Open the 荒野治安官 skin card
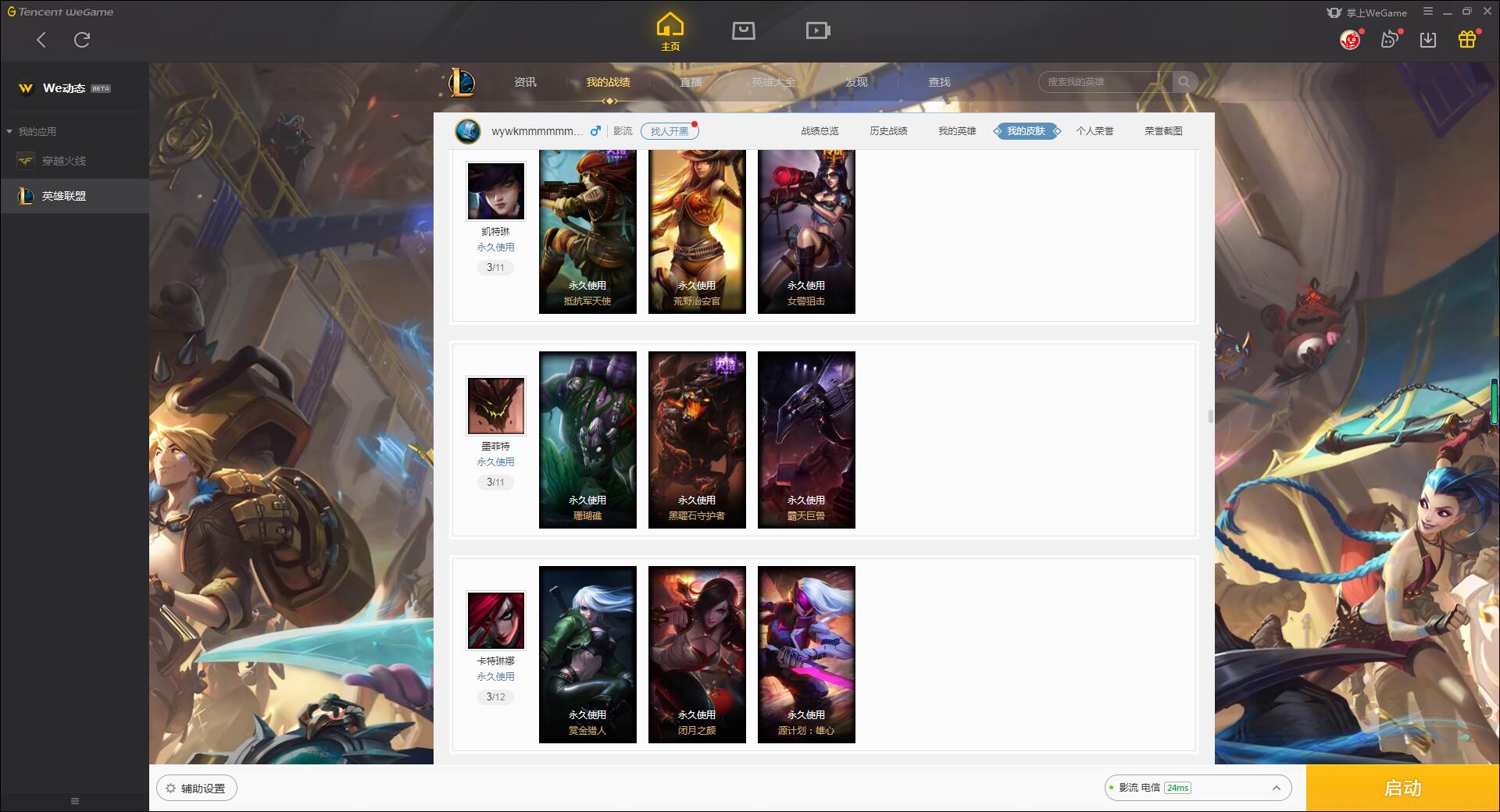 click(x=697, y=232)
